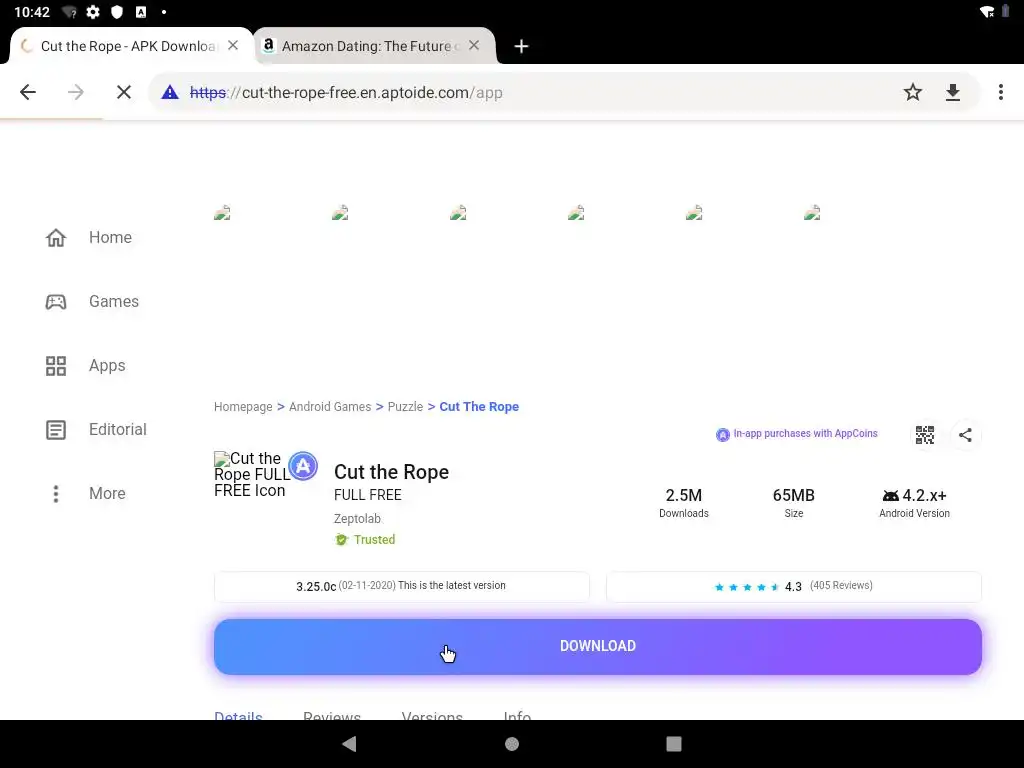The width and height of the screenshot is (1024, 768).
Task: Switch to the Amazon Dating tab
Action: [375, 46]
